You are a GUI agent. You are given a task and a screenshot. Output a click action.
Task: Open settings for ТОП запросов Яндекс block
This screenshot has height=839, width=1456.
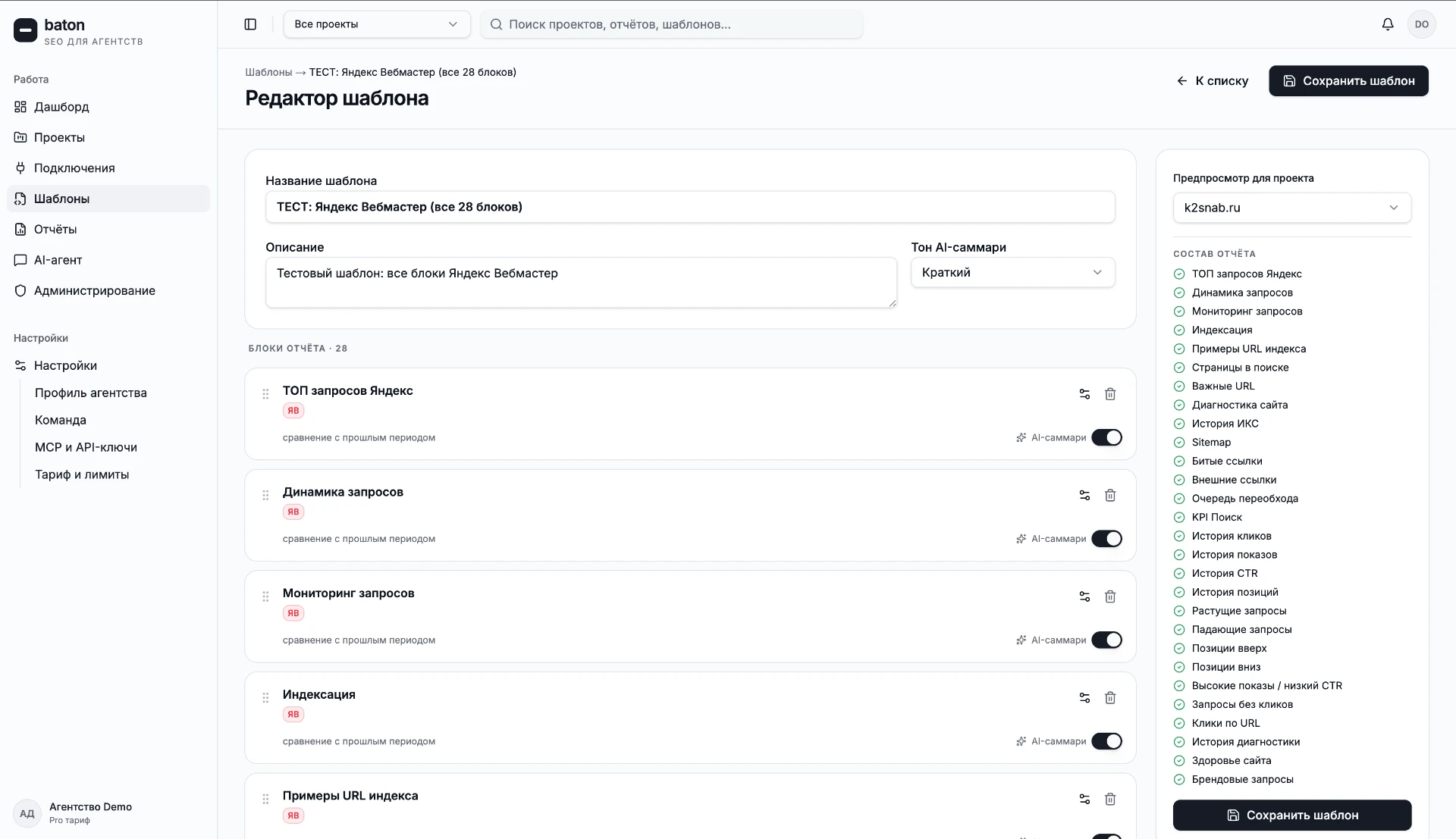[1084, 394]
